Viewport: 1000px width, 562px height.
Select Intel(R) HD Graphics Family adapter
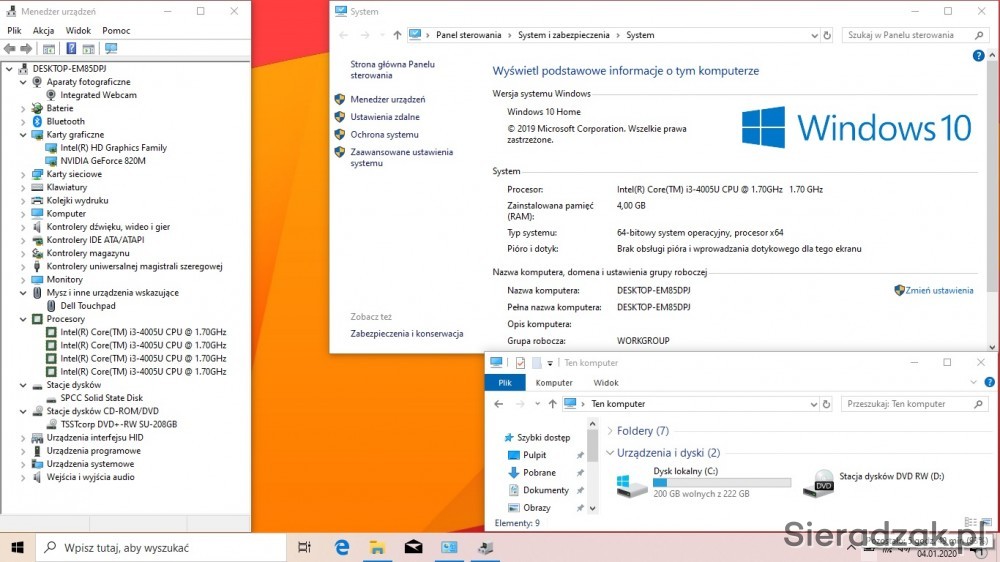tap(114, 148)
